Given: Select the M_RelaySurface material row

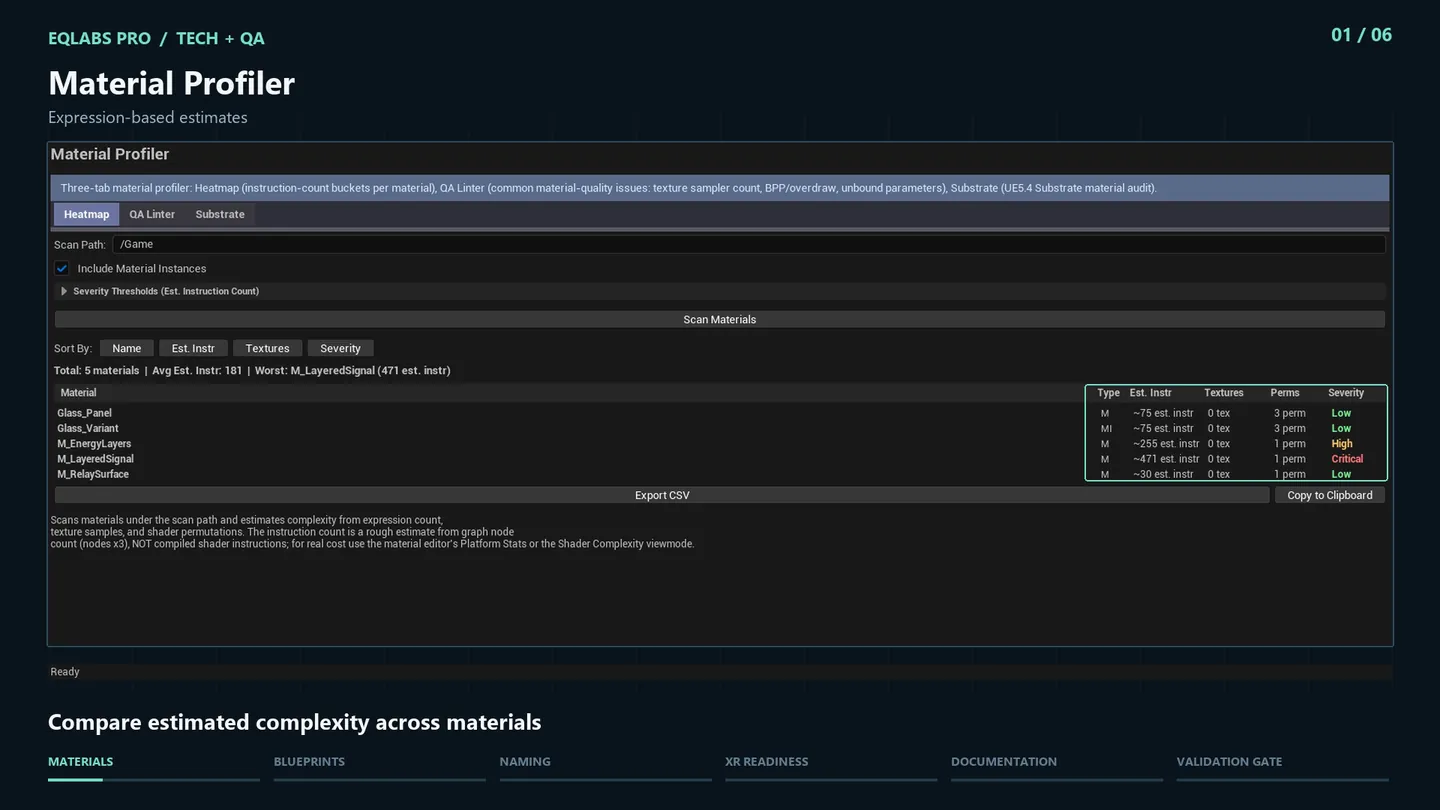Looking at the screenshot, I should coord(720,474).
